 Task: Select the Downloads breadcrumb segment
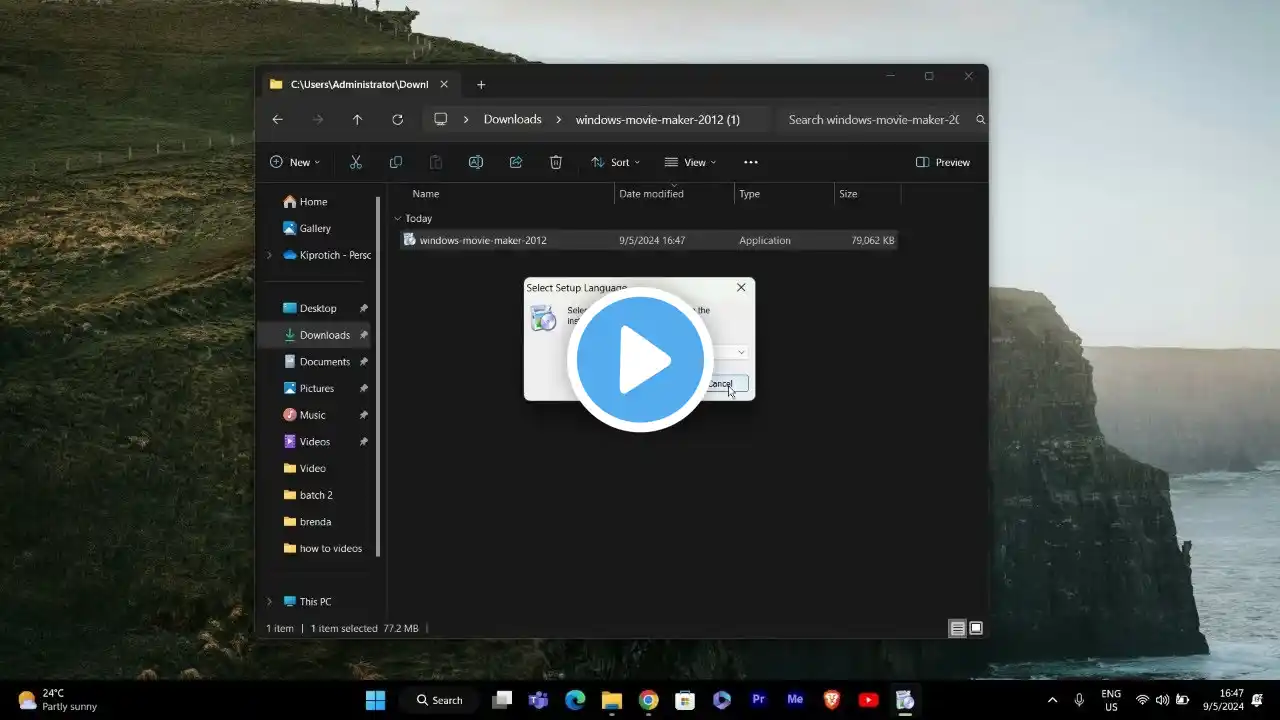click(512, 120)
